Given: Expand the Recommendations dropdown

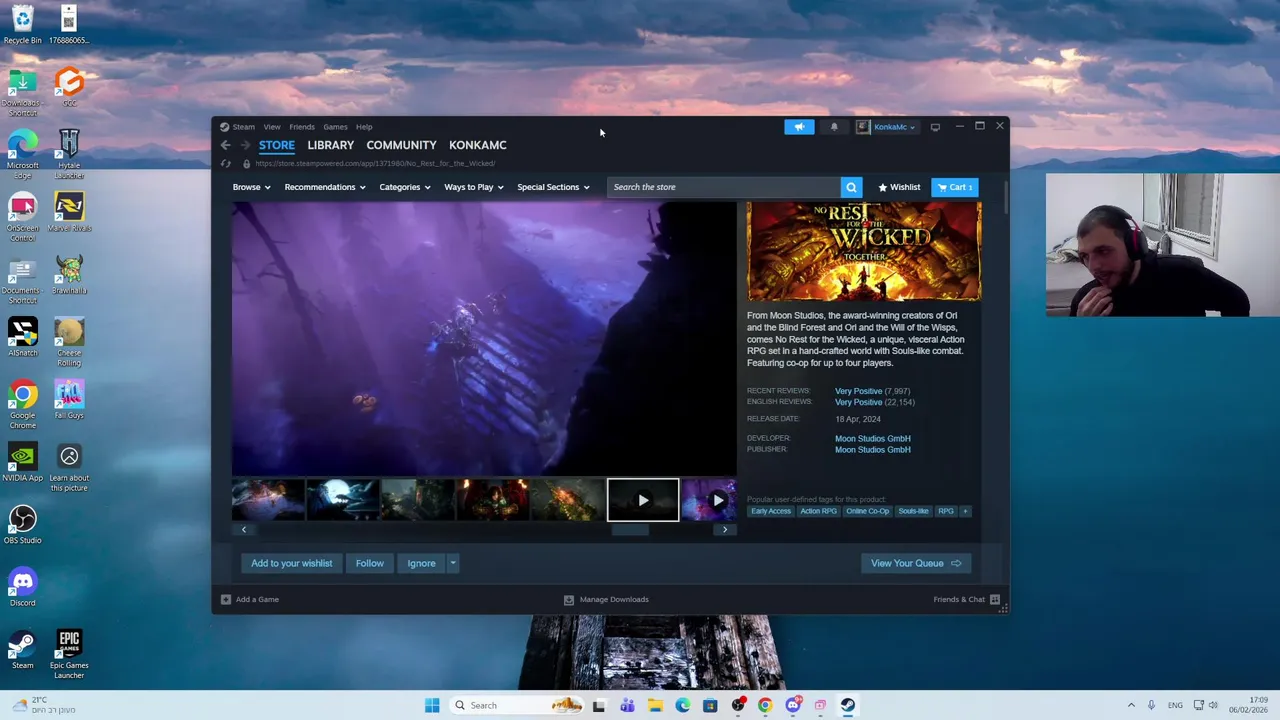Looking at the screenshot, I should pos(325,187).
